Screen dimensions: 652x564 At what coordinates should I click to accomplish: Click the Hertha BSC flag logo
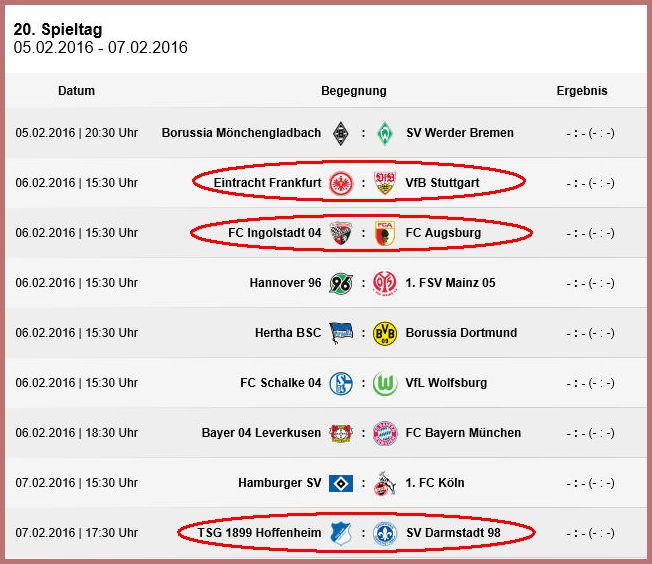click(x=341, y=333)
